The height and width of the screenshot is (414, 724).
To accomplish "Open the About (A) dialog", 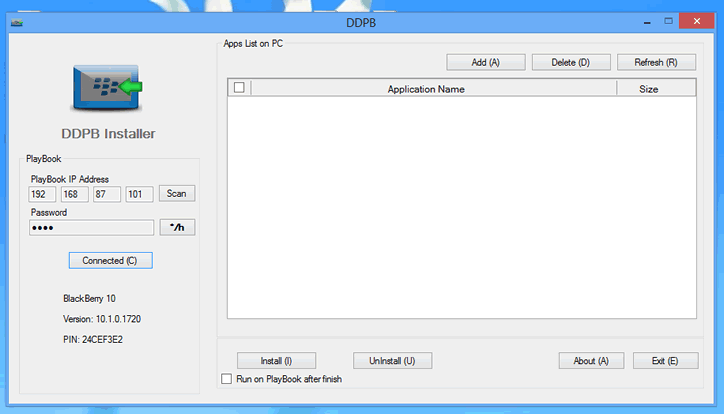I will pos(591,360).
